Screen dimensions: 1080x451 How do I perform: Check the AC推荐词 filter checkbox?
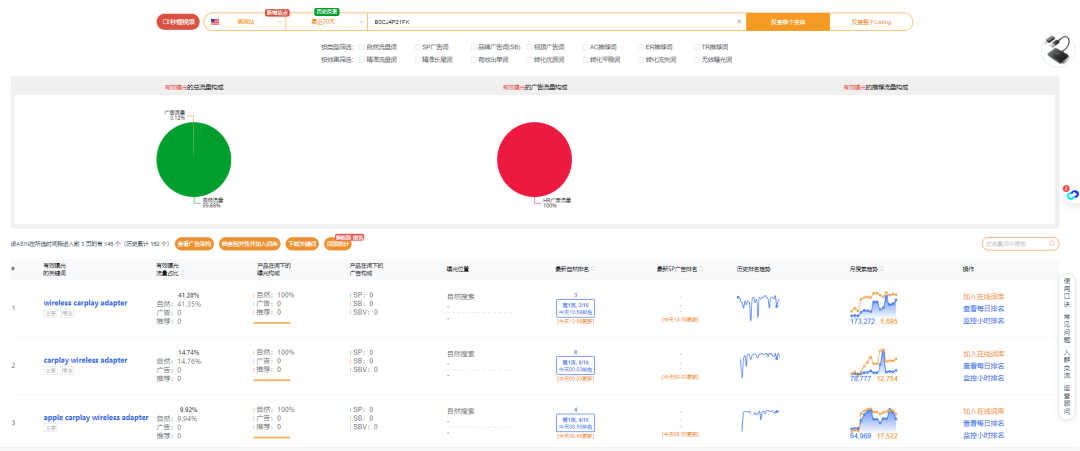(585, 48)
